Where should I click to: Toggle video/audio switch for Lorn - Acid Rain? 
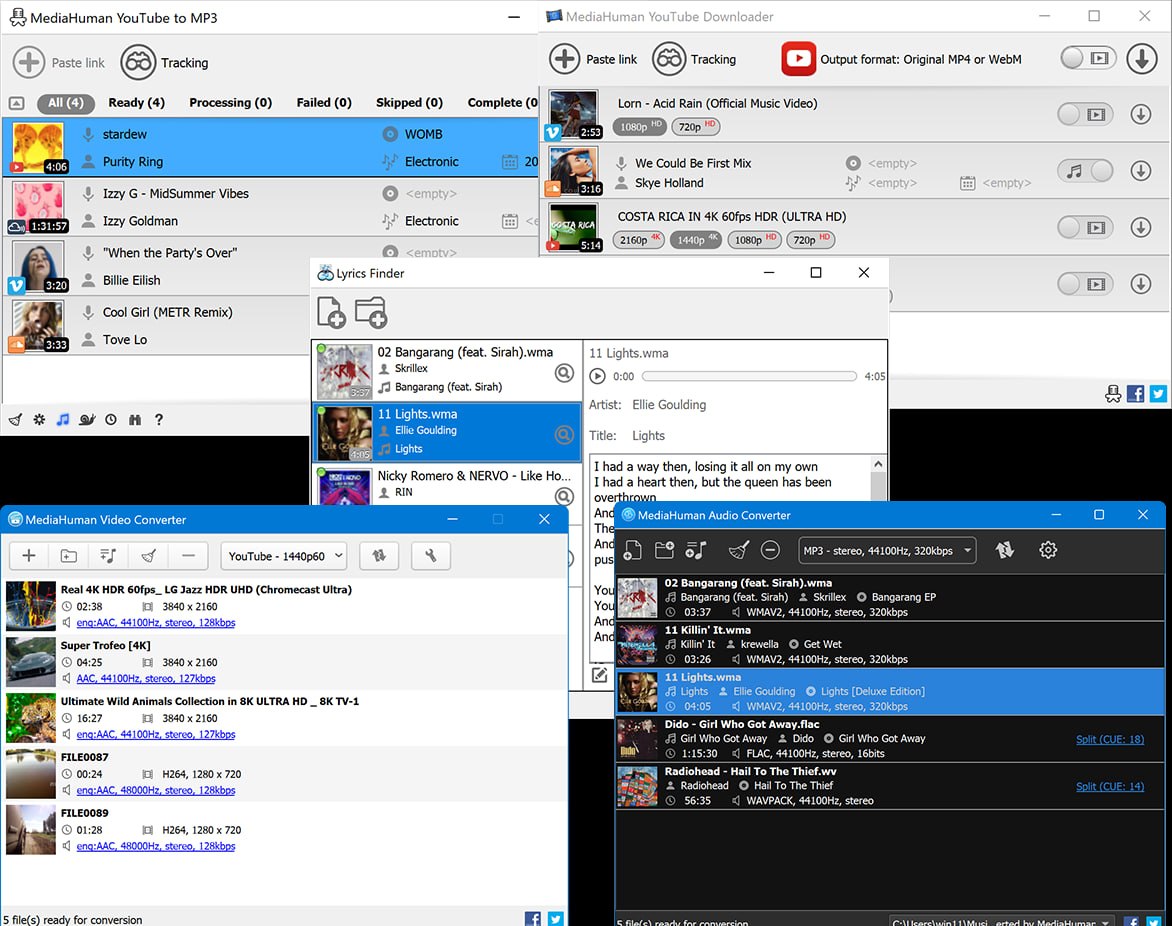pyautogui.click(x=1085, y=114)
